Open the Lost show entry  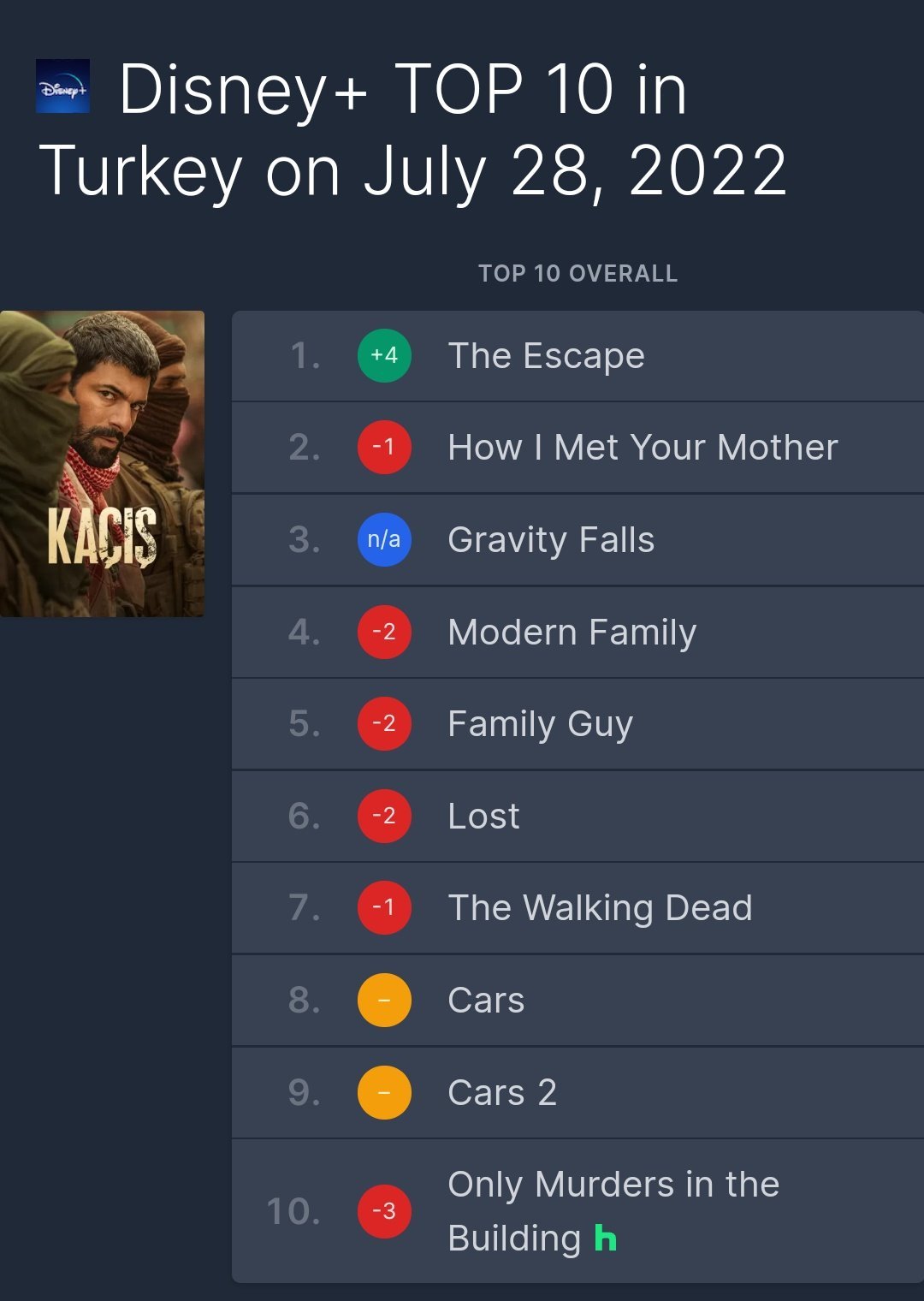tap(483, 817)
